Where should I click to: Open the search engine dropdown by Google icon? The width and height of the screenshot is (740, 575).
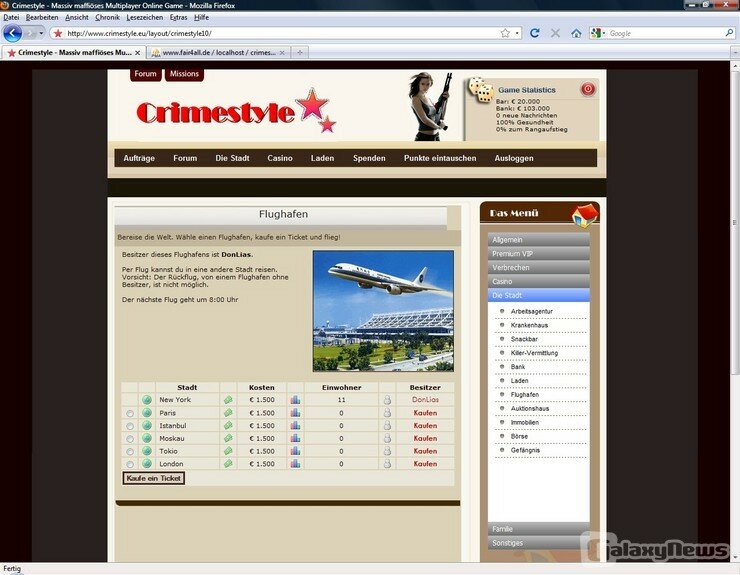coord(605,33)
